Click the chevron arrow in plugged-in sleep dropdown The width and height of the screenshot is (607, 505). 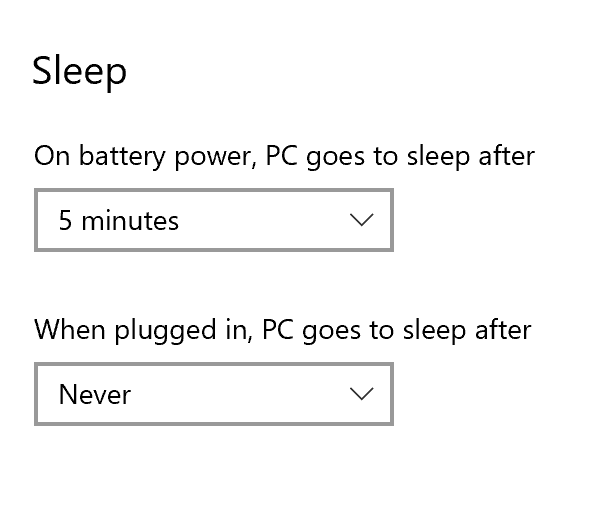[x=362, y=394]
